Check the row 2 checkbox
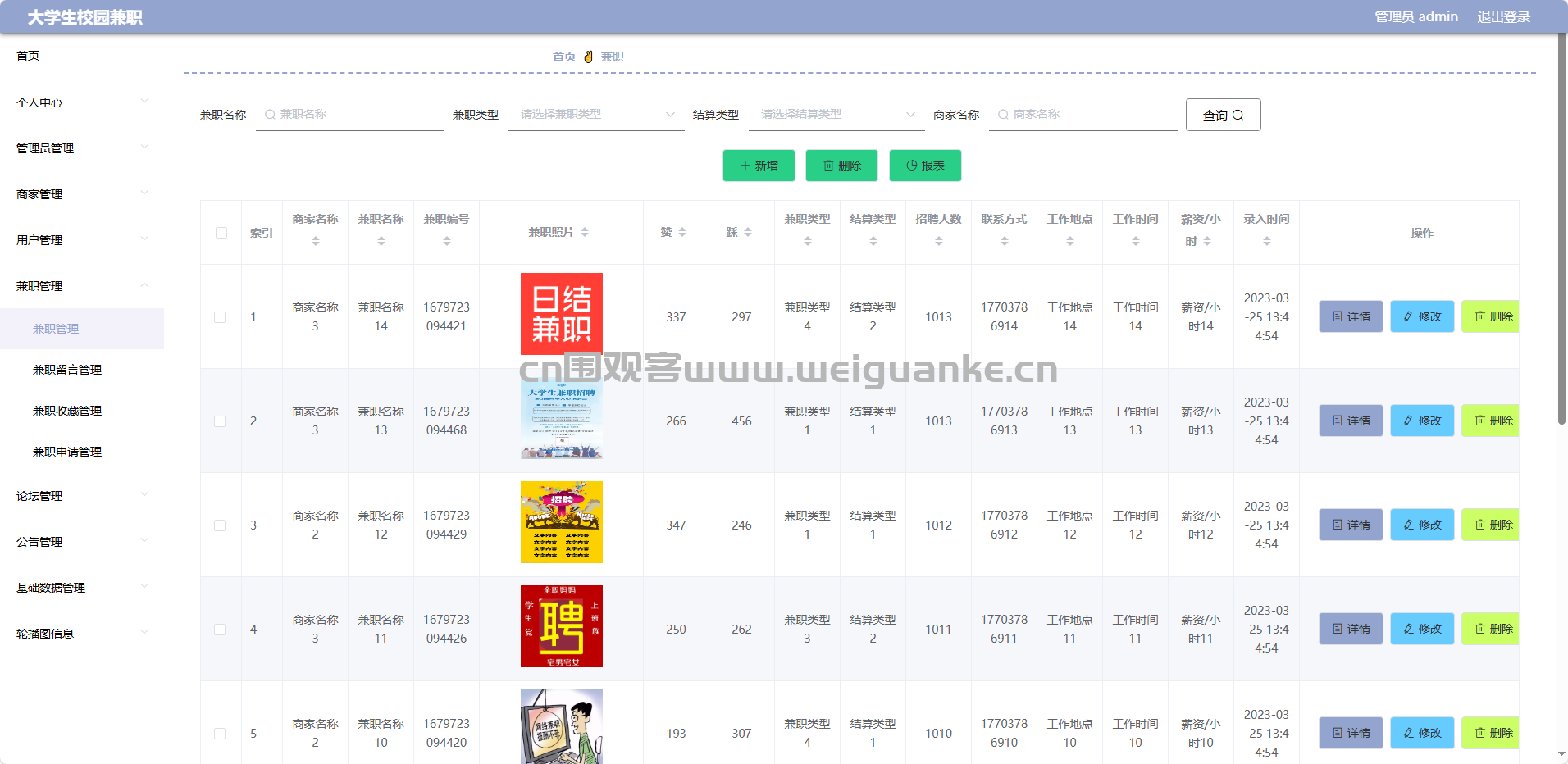The image size is (1568, 764). tap(220, 421)
